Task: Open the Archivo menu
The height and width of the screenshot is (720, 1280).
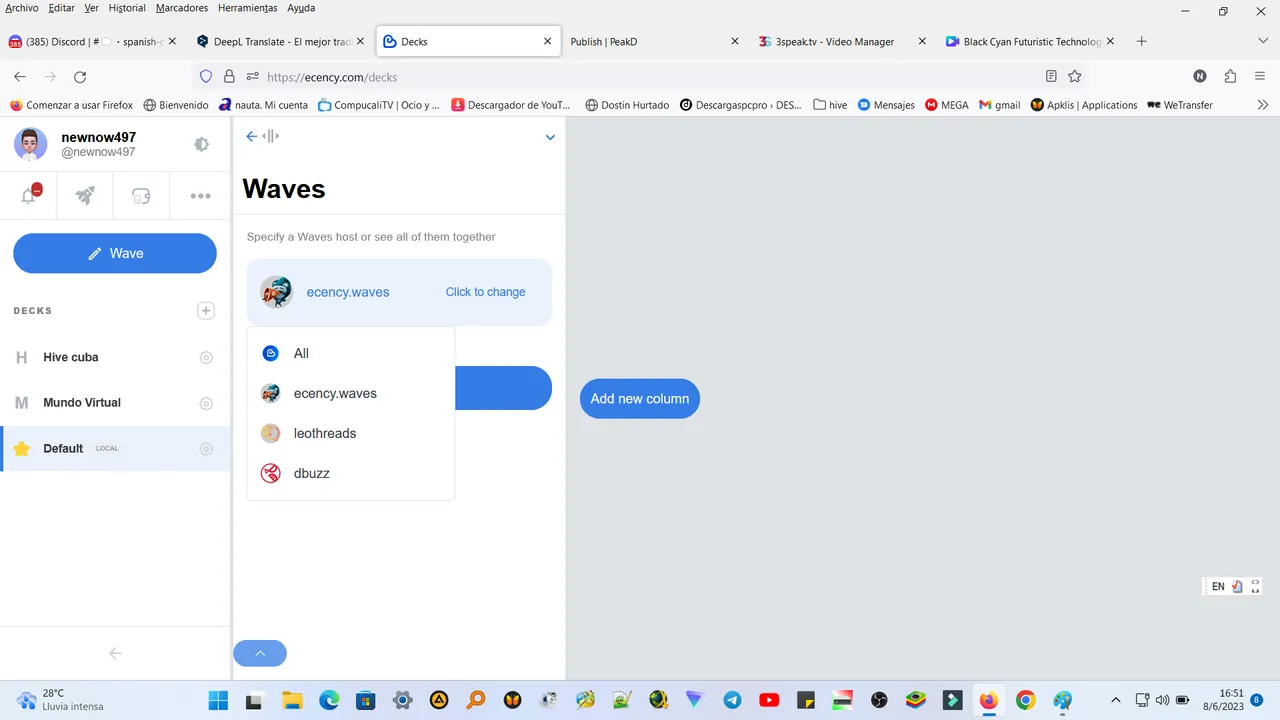Action: click(22, 8)
